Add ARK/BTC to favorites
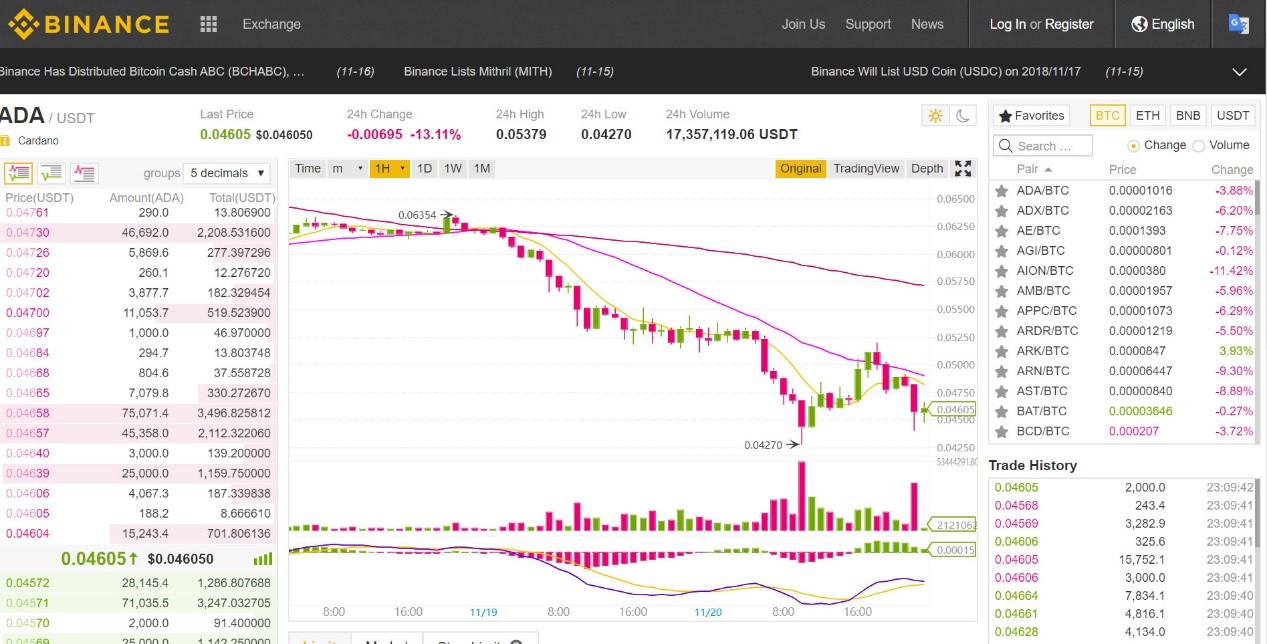1267x644 pixels. [x=1001, y=351]
